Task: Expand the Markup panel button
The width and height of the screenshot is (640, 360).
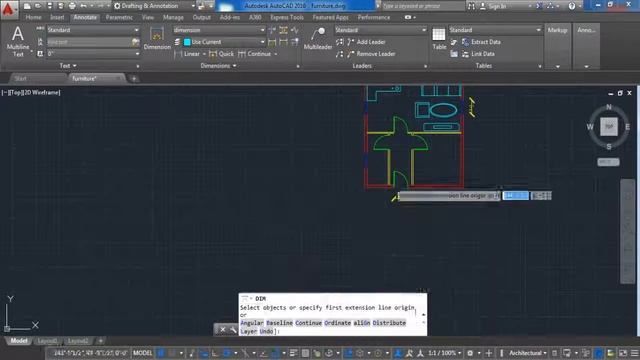Action: (x=558, y=47)
